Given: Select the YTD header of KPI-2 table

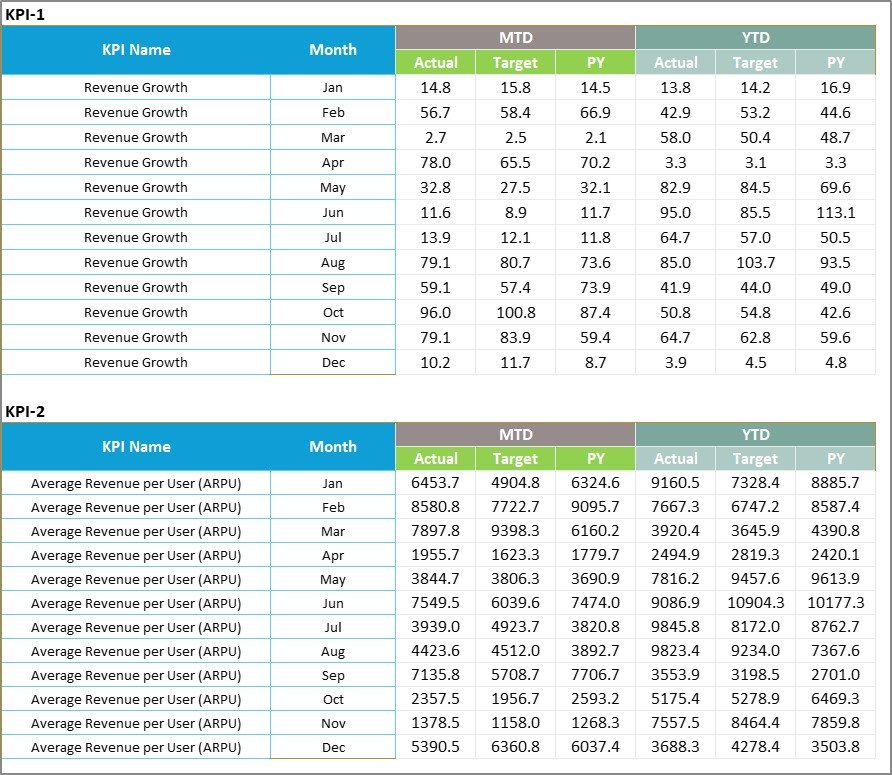Looking at the screenshot, I should (756, 434).
